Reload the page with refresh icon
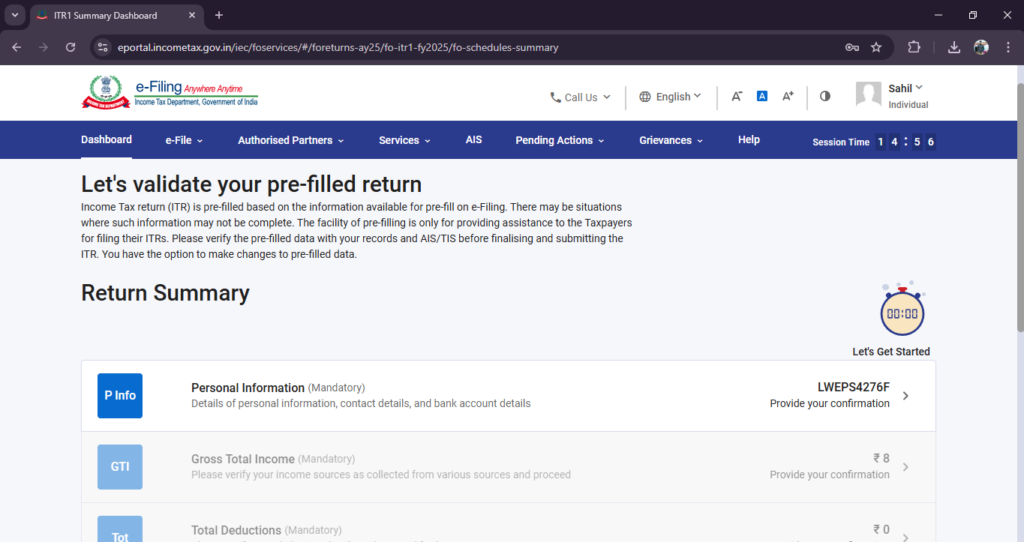Image resolution: width=1024 pixels, height=542 pixels. (x=71, y=47)
